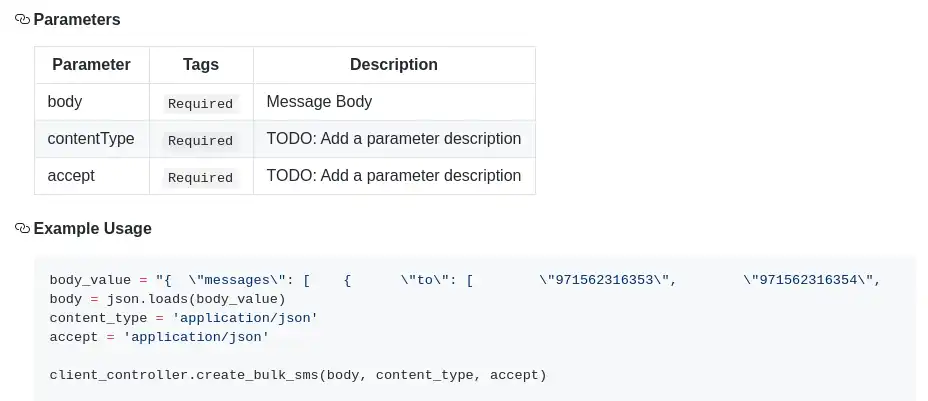Viewport: 928px width, 401px height.
Task: Click the Message Body description text
Action: click(319, 102)
